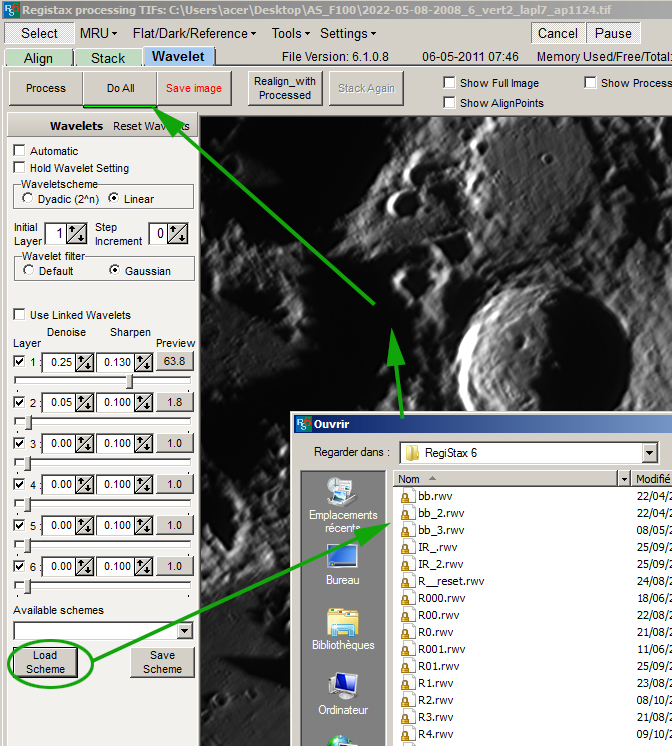Adjust layer 6 Denoise stepper
Screen dimensions: 672x746
84,567
